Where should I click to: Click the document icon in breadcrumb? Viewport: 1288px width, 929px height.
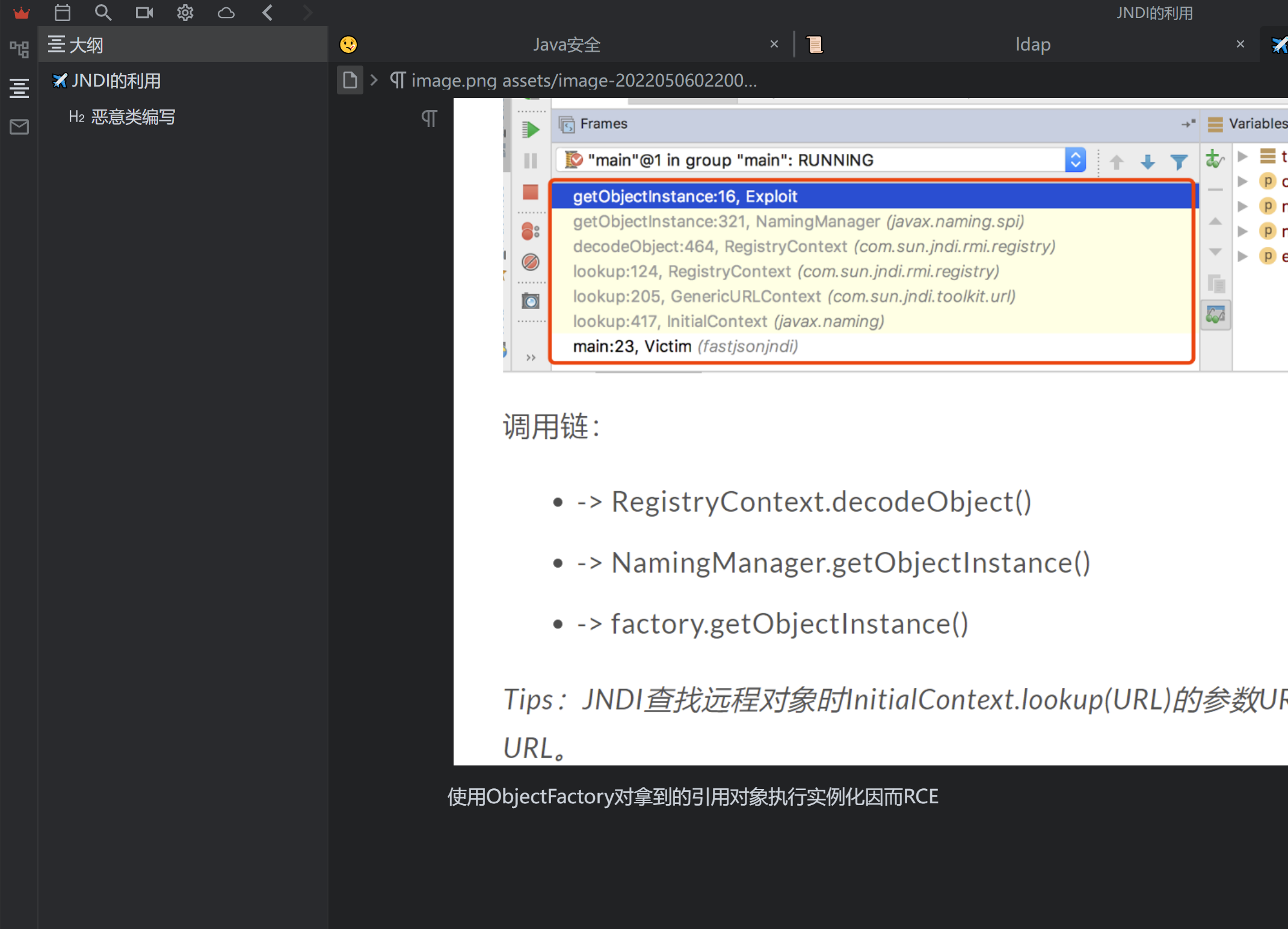[x=350, y=80]
